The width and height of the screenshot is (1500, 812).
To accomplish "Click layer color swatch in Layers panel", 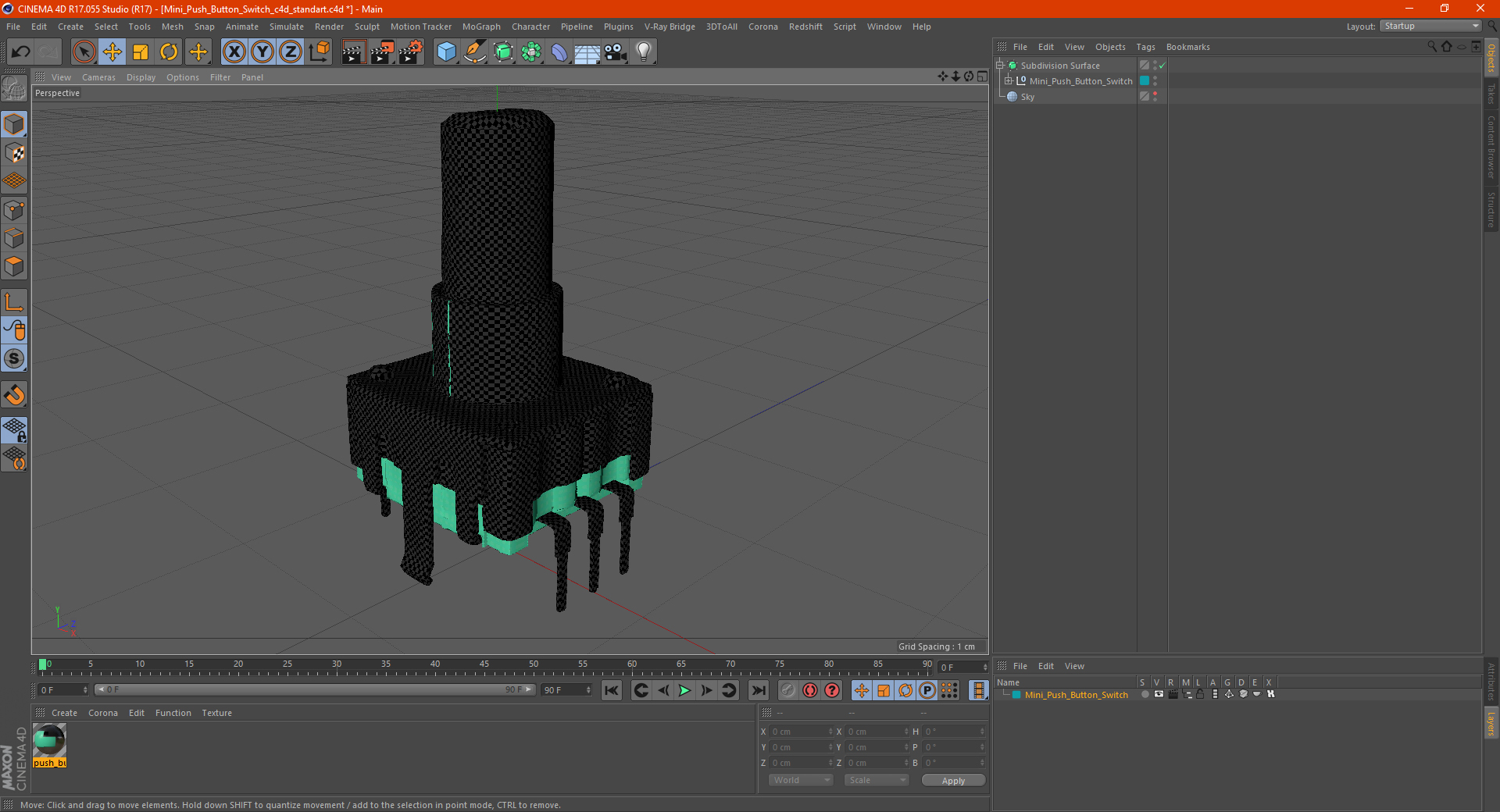I will pyautogui.click(x=1016, y=695).
